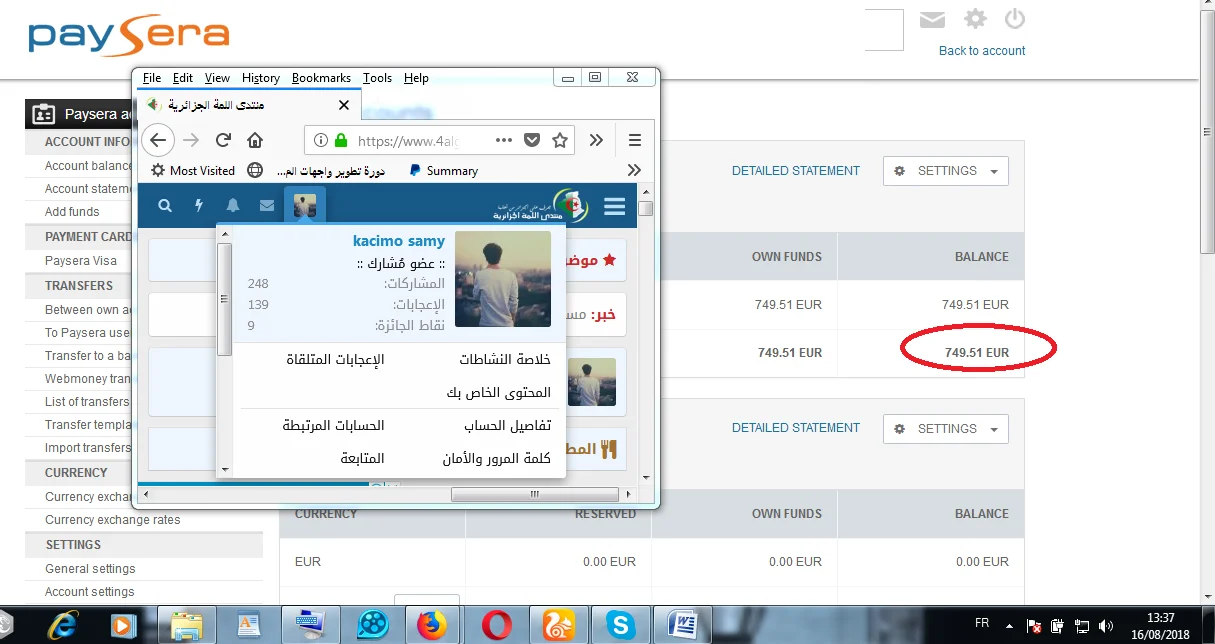Launch Skype from the taskbar

coord(621,625)
